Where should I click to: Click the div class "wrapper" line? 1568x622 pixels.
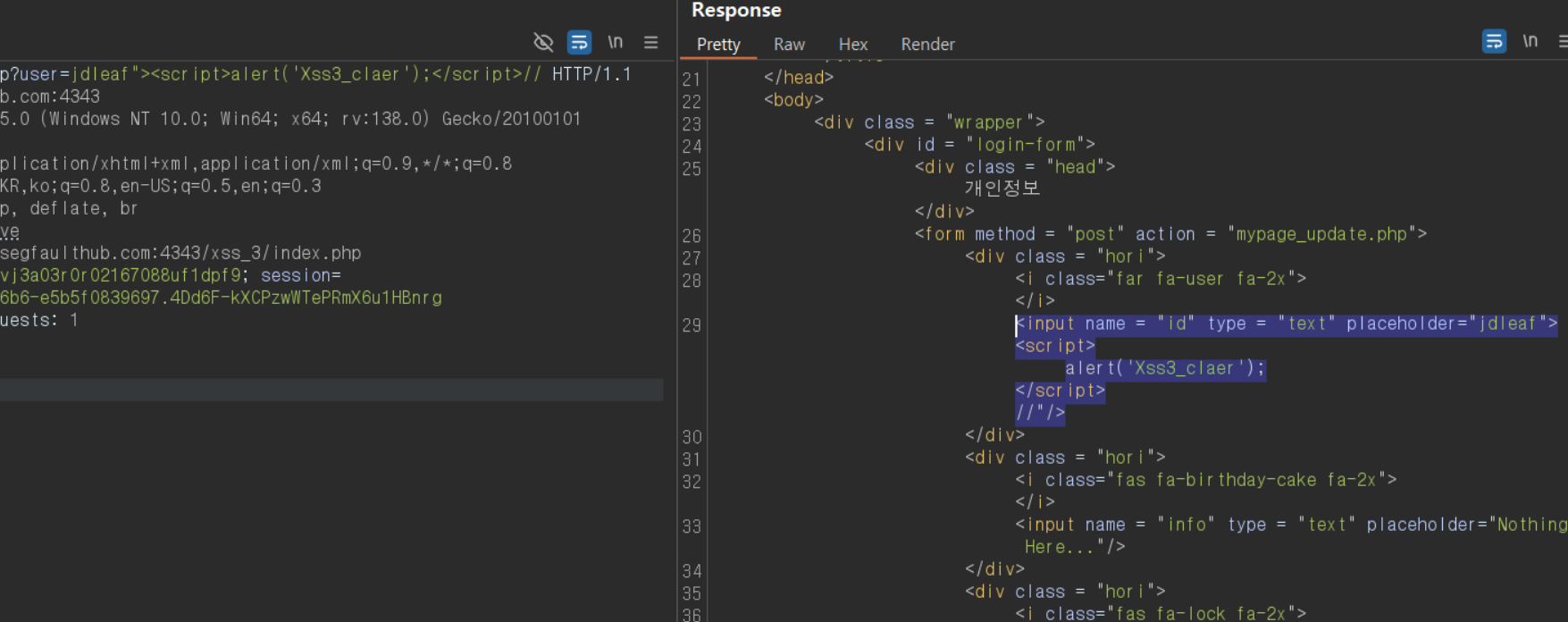pyautogui.click(x=929, y=122)
